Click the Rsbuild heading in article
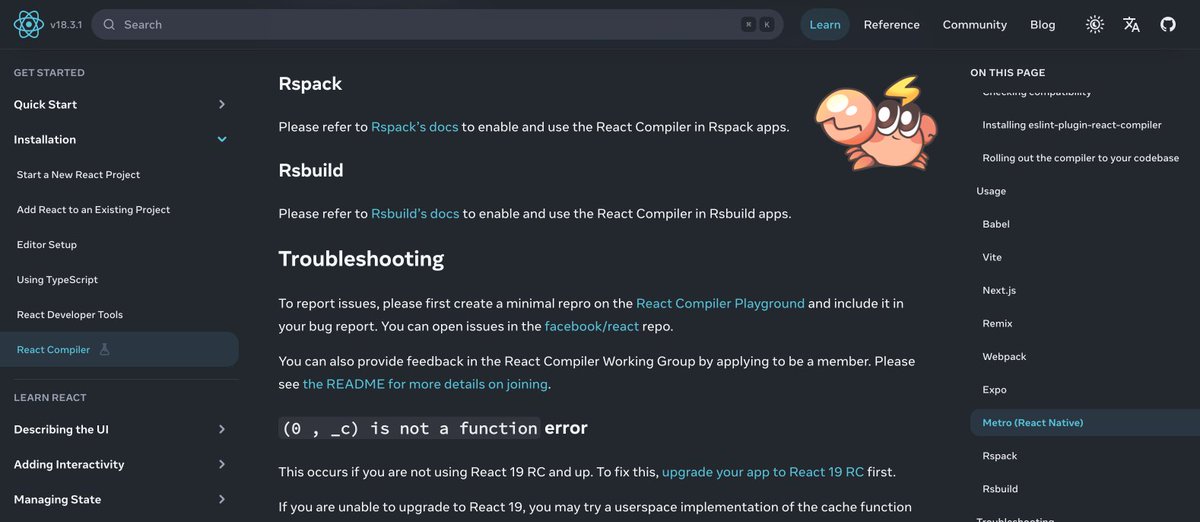The height and width of the screenshot is (522, 1200). pyautogui.click(x=311, y=170)
